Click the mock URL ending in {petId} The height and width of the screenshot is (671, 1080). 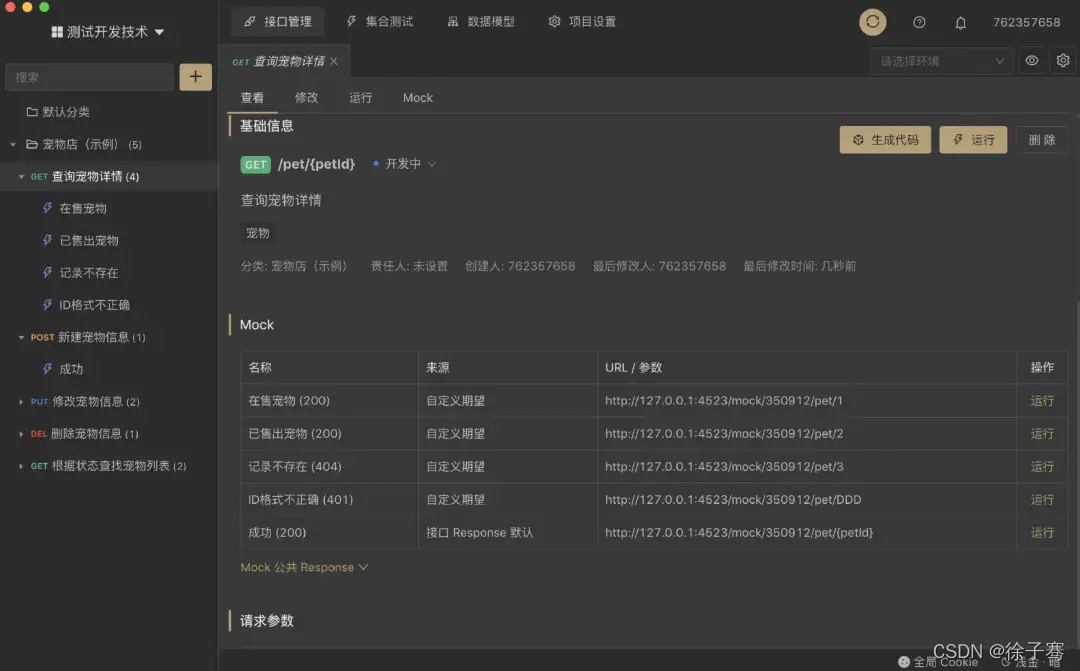pos(739,533)
